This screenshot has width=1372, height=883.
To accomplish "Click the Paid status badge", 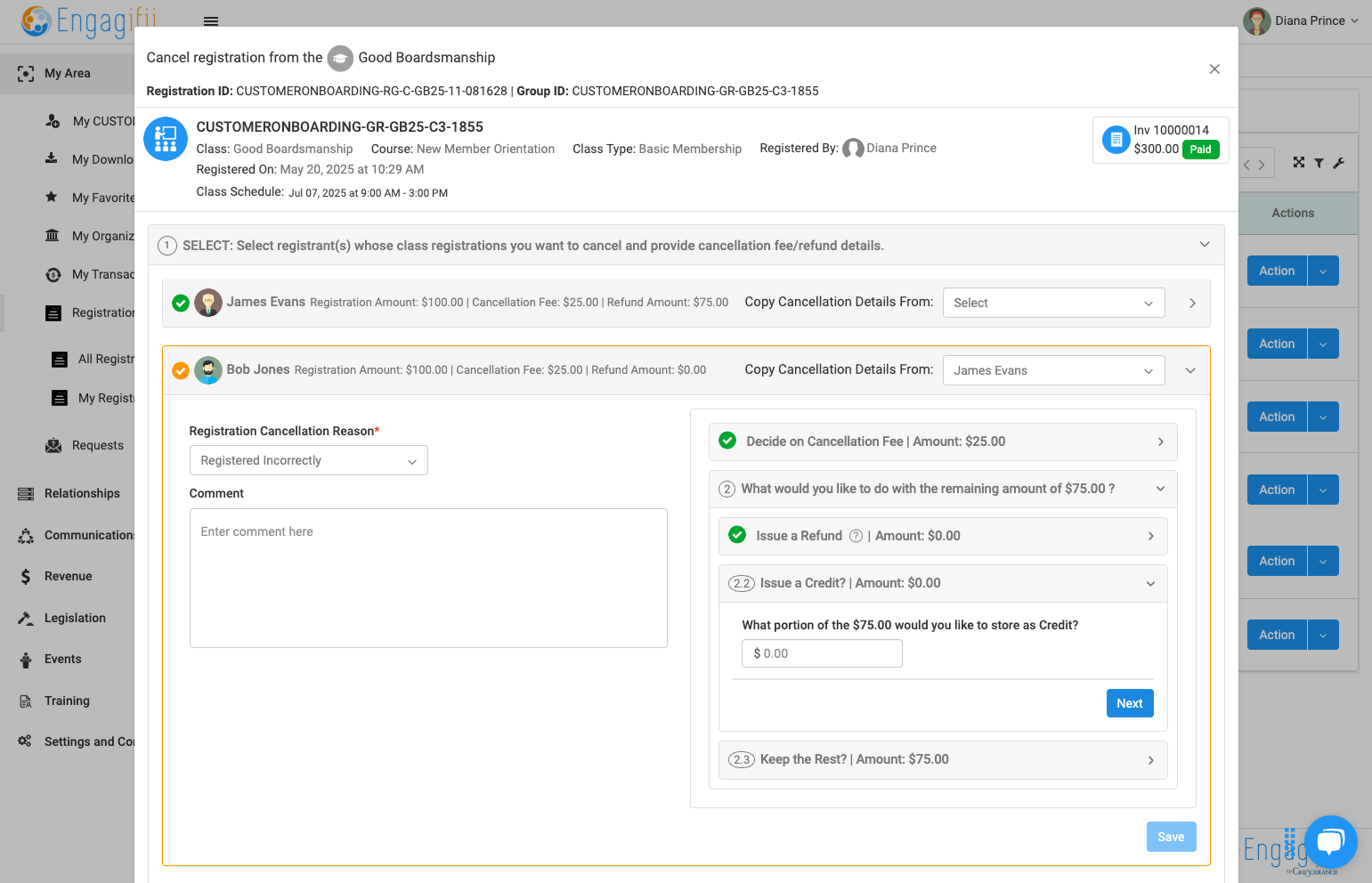I will pyautogui.click(x=1200, y=150).
